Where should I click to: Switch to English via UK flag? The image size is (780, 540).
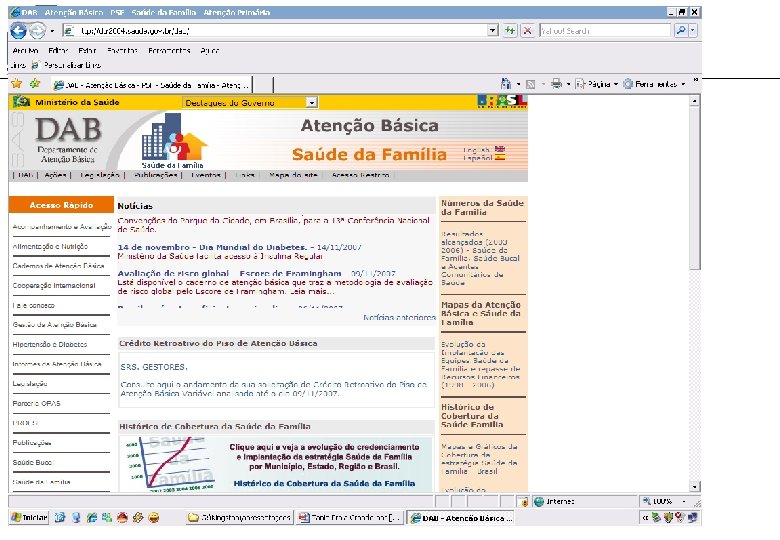500,149
